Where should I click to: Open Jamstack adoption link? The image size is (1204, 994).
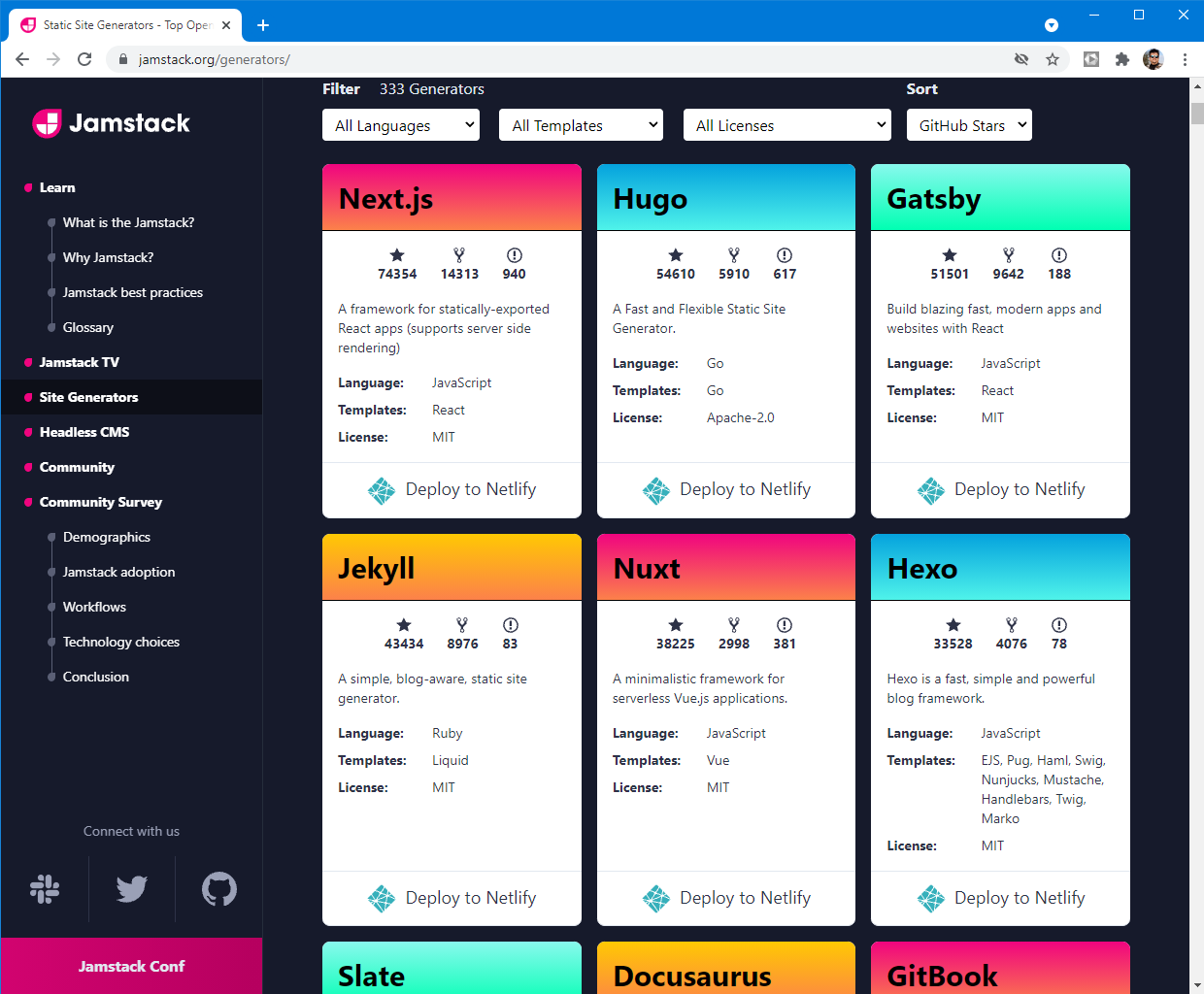[119, 572]
